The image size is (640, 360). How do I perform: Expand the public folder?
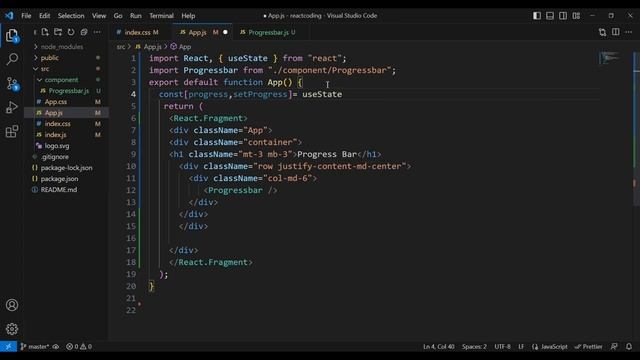49,58
